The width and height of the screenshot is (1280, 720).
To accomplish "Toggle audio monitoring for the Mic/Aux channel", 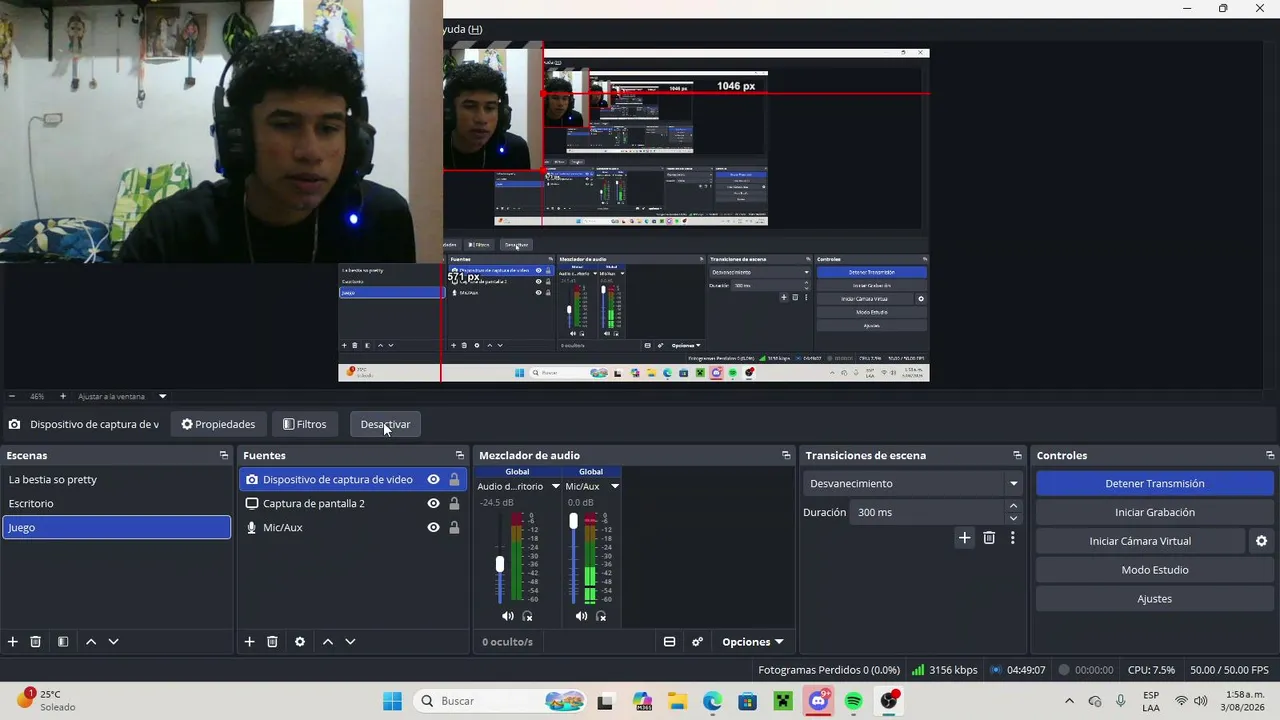I will pos(601,616).
